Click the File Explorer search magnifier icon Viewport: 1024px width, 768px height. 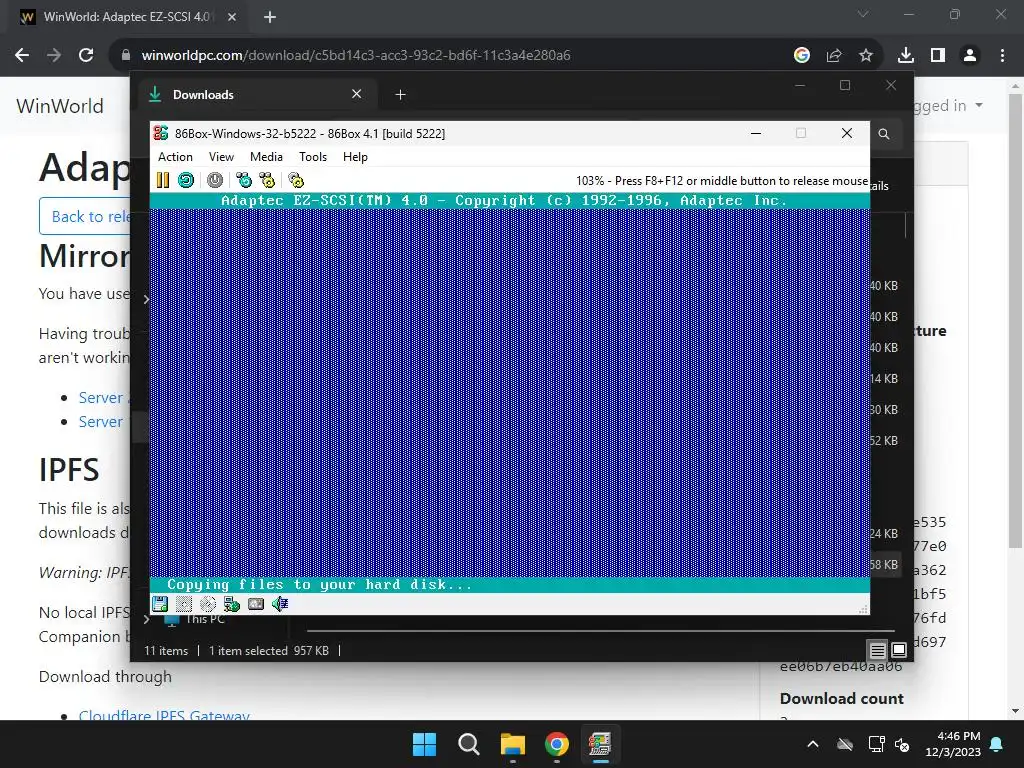pos(884,134)
